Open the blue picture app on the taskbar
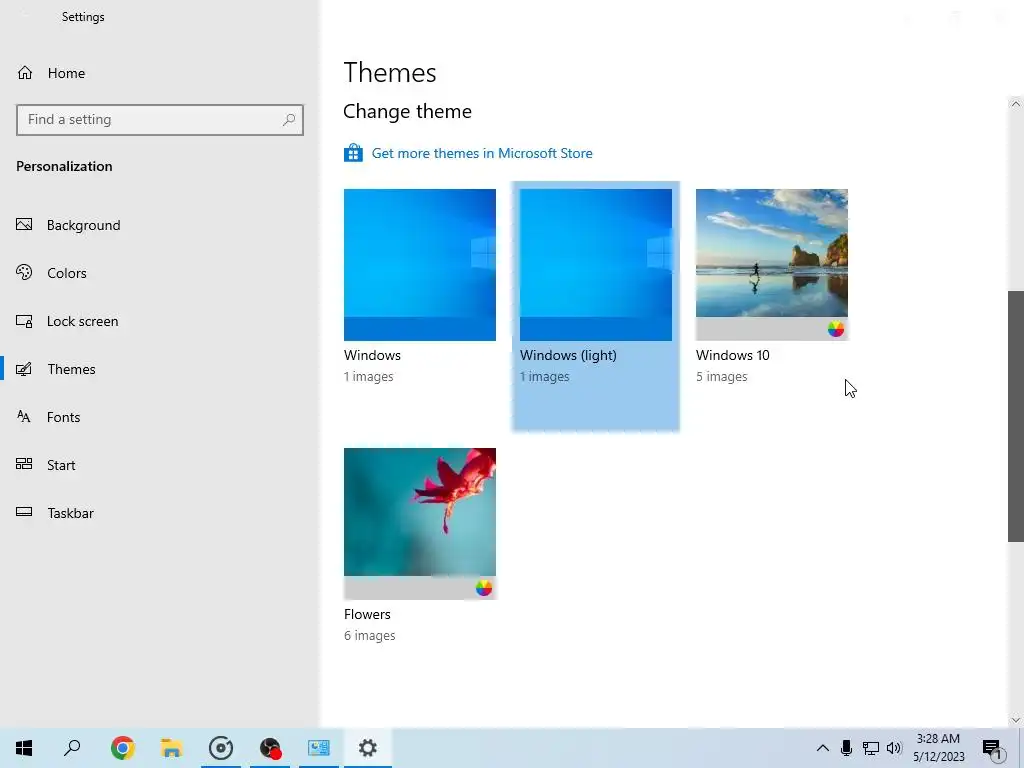The image size is (1024, 768). click(x=319, y=748)
